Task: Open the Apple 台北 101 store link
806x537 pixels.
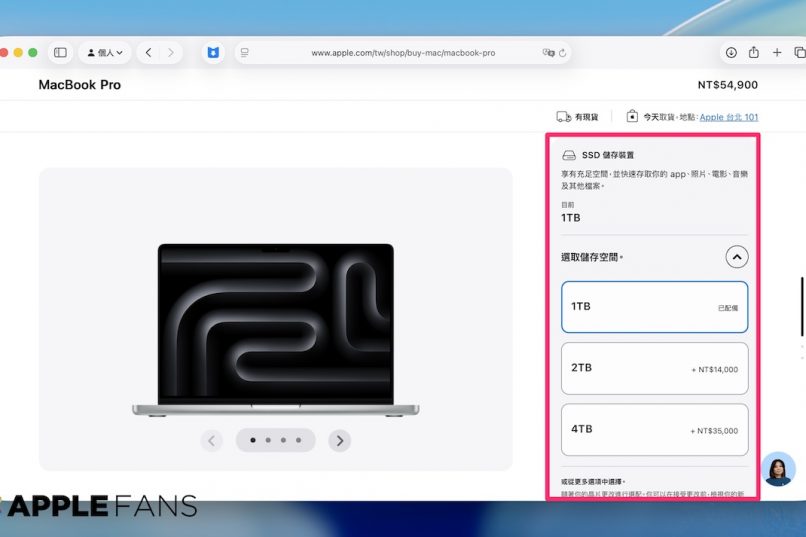Action: [728, 117]
